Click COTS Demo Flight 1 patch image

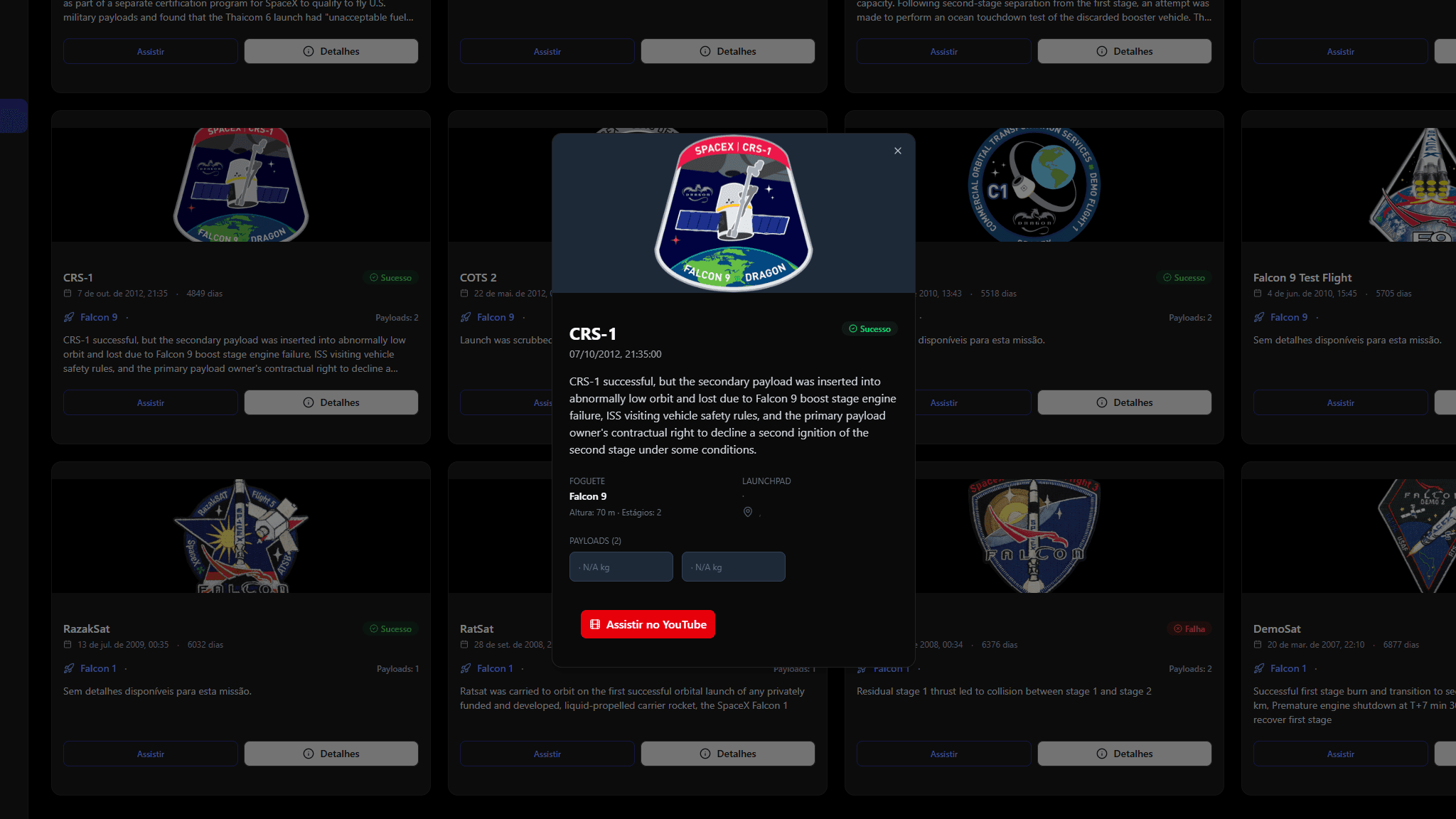point(1034,185)
